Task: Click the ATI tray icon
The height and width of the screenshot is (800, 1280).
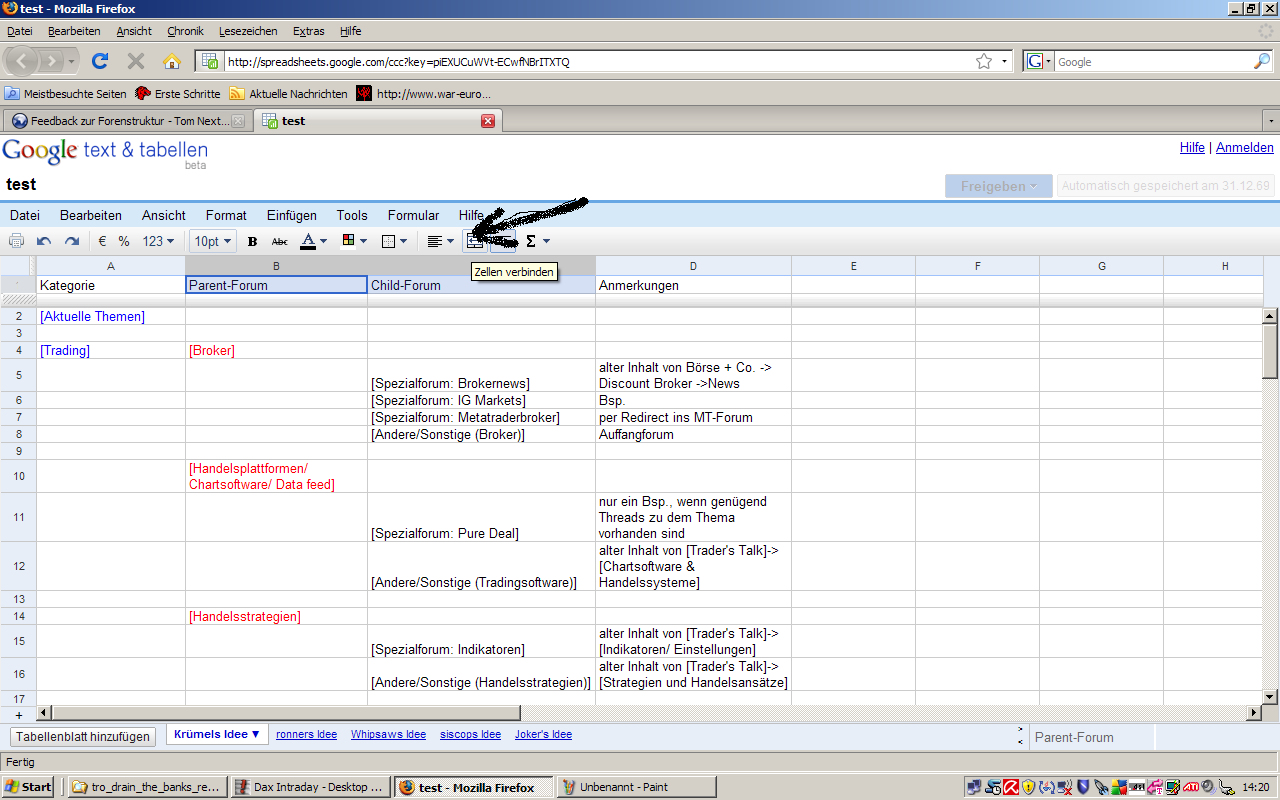Action: click(x=1191, y=787)
